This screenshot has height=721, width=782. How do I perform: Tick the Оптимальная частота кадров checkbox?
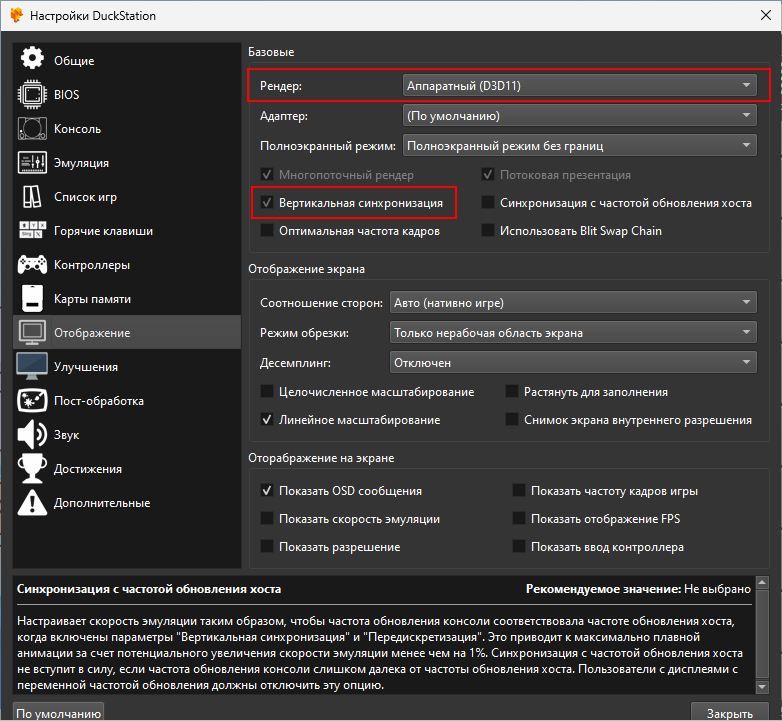[x=267, y=230]
